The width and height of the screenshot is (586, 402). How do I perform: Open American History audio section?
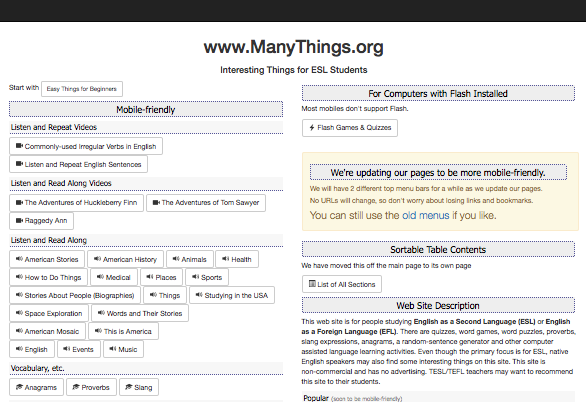125,259
